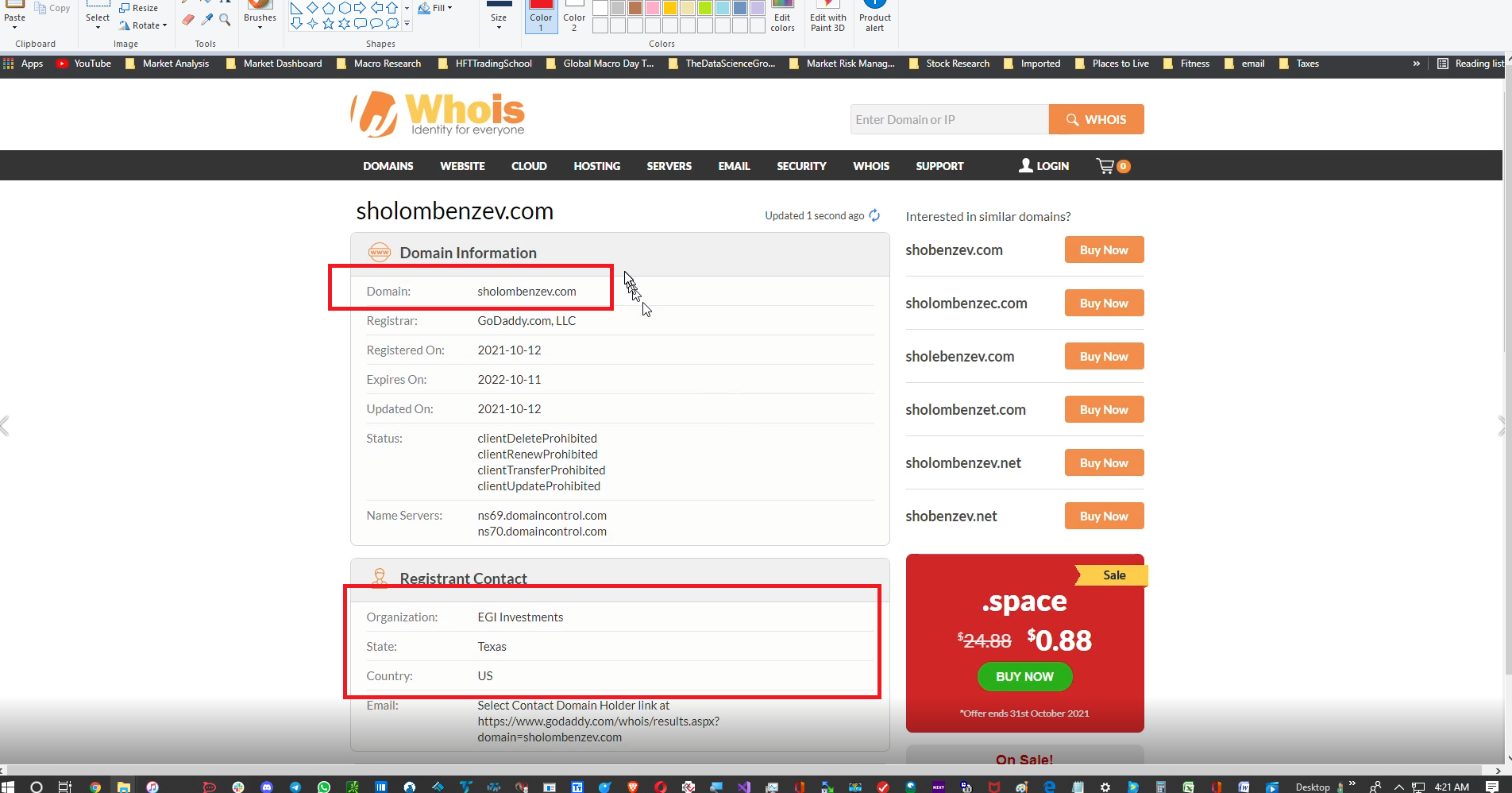Choose the right arrow shape
1512x793 pixels.
[x=360, y=8]
